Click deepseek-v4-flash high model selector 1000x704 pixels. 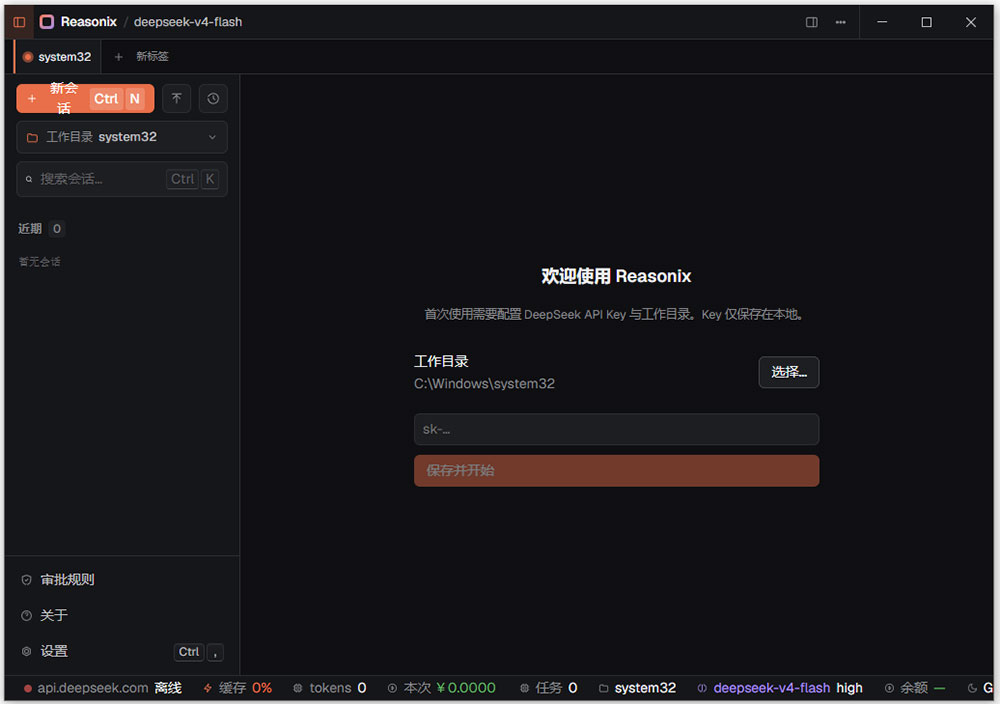click(780, 688)
